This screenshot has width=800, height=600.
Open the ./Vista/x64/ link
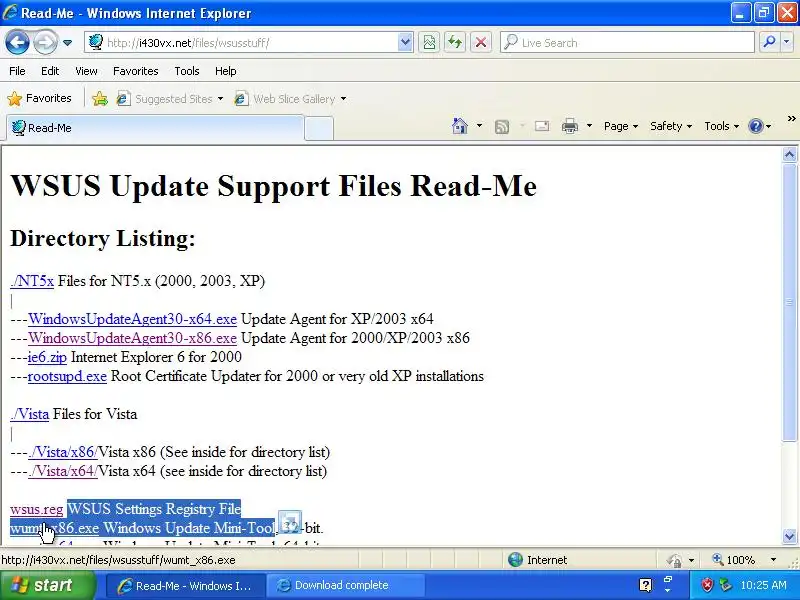pyautogui.click(x=63, y=471)
